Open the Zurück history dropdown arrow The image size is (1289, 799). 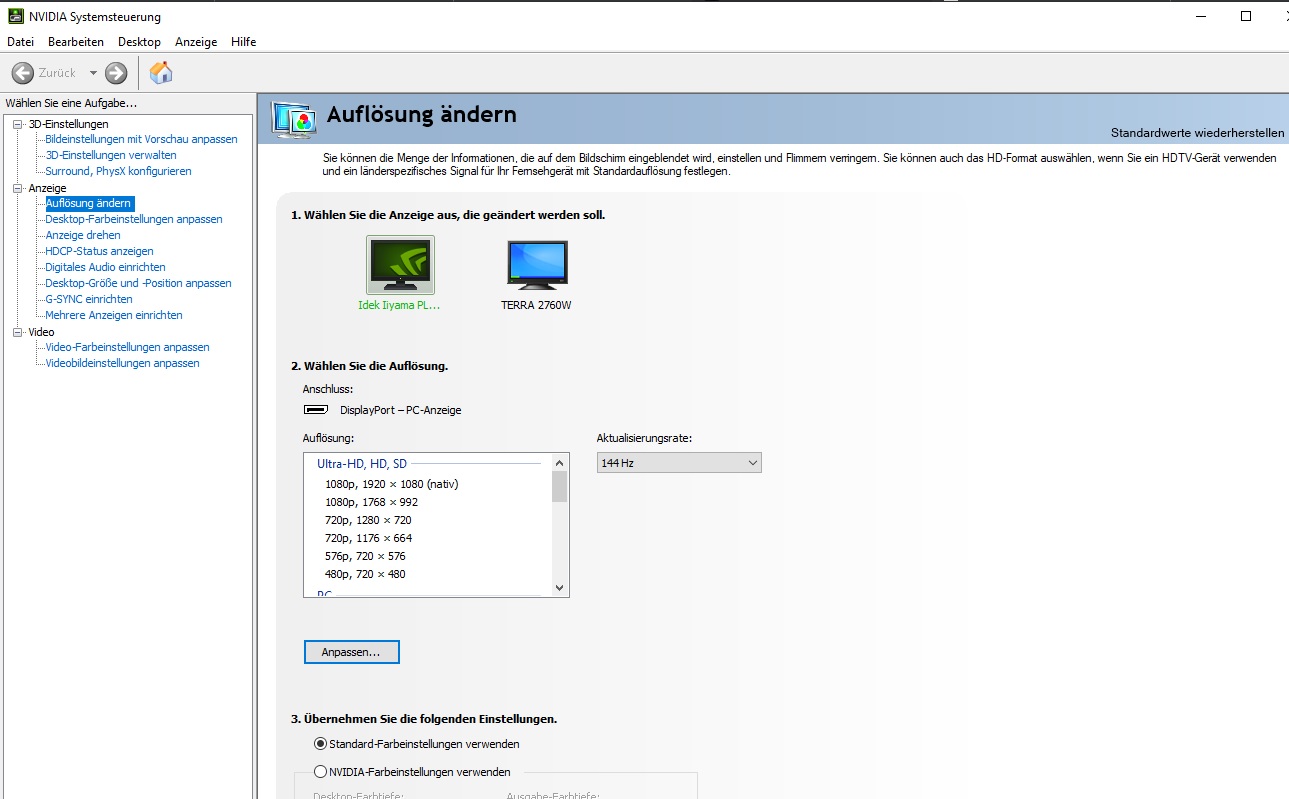point(93,73)
